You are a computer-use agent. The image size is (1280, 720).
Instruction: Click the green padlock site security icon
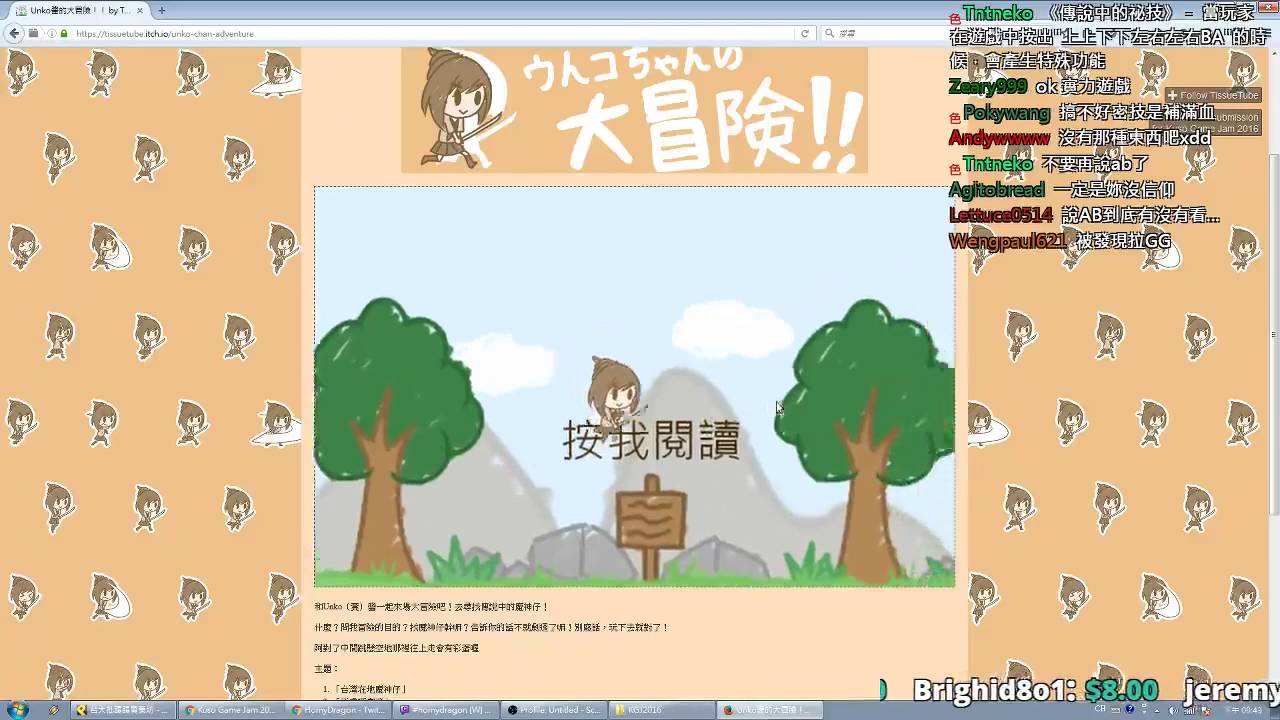point(64,33)
